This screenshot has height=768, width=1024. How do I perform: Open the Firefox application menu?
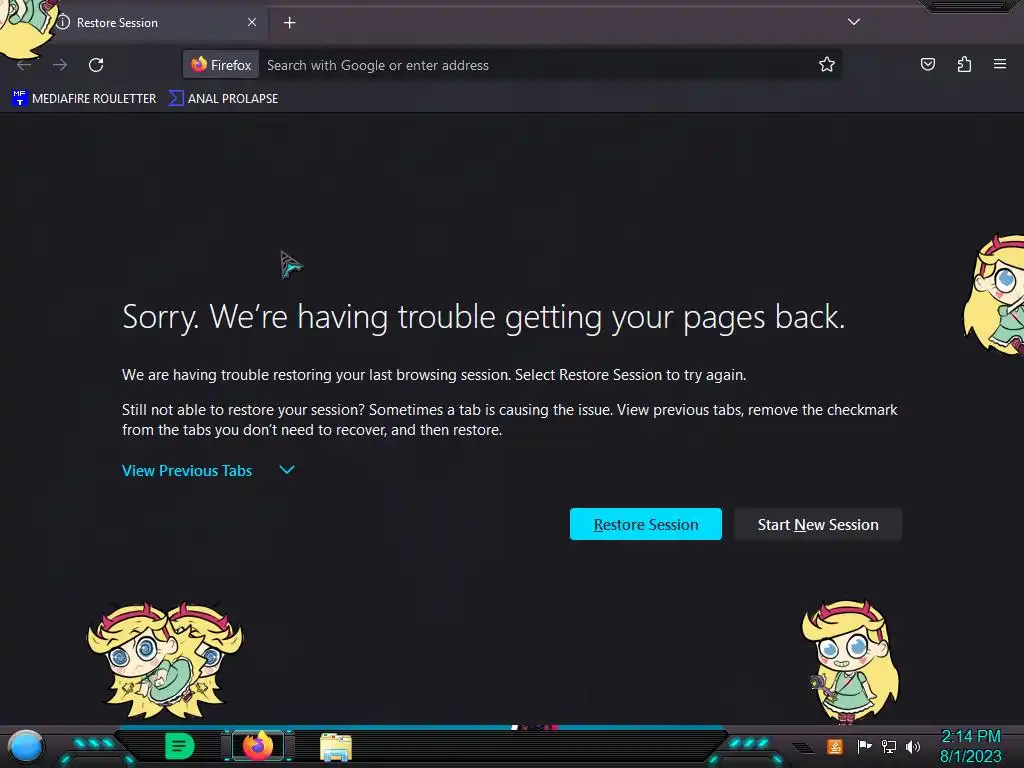coord(1000,64)
